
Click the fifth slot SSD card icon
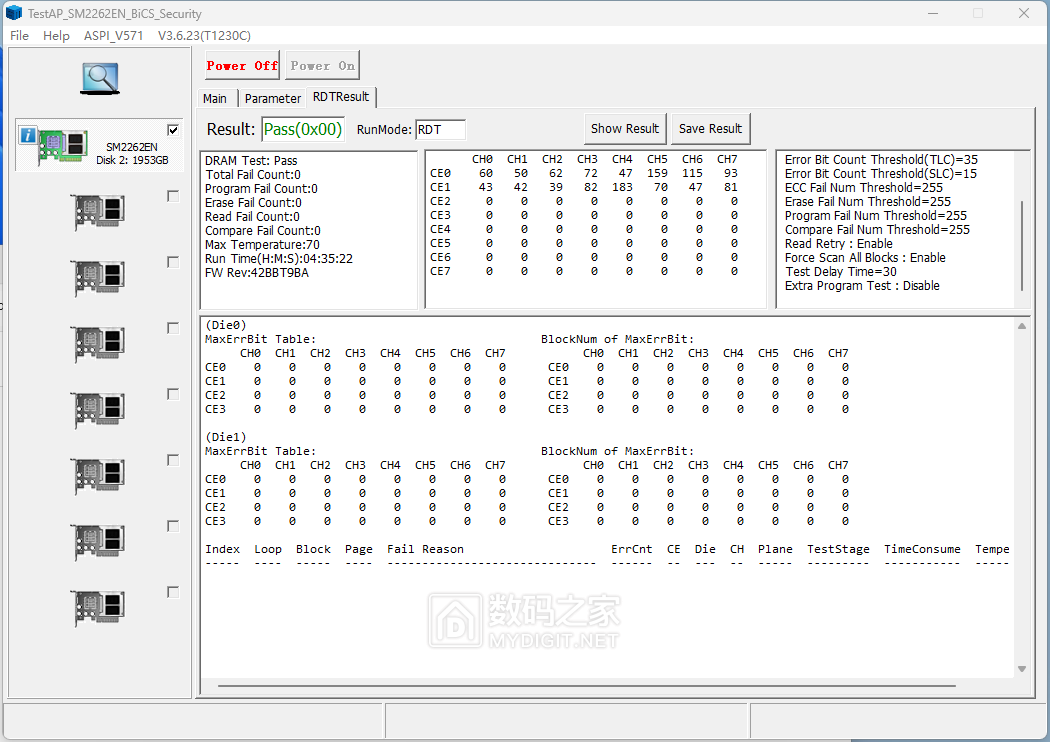pos(98,410)
